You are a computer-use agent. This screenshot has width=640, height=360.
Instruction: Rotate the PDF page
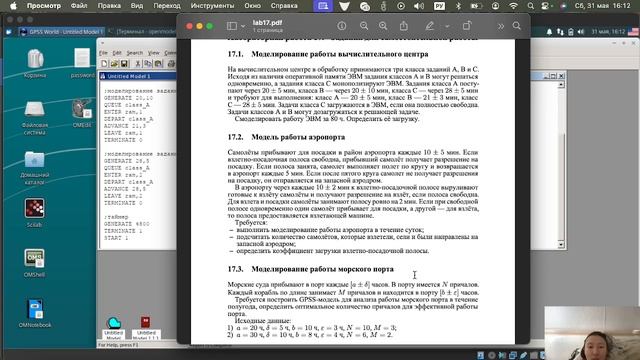pos(467,26)
